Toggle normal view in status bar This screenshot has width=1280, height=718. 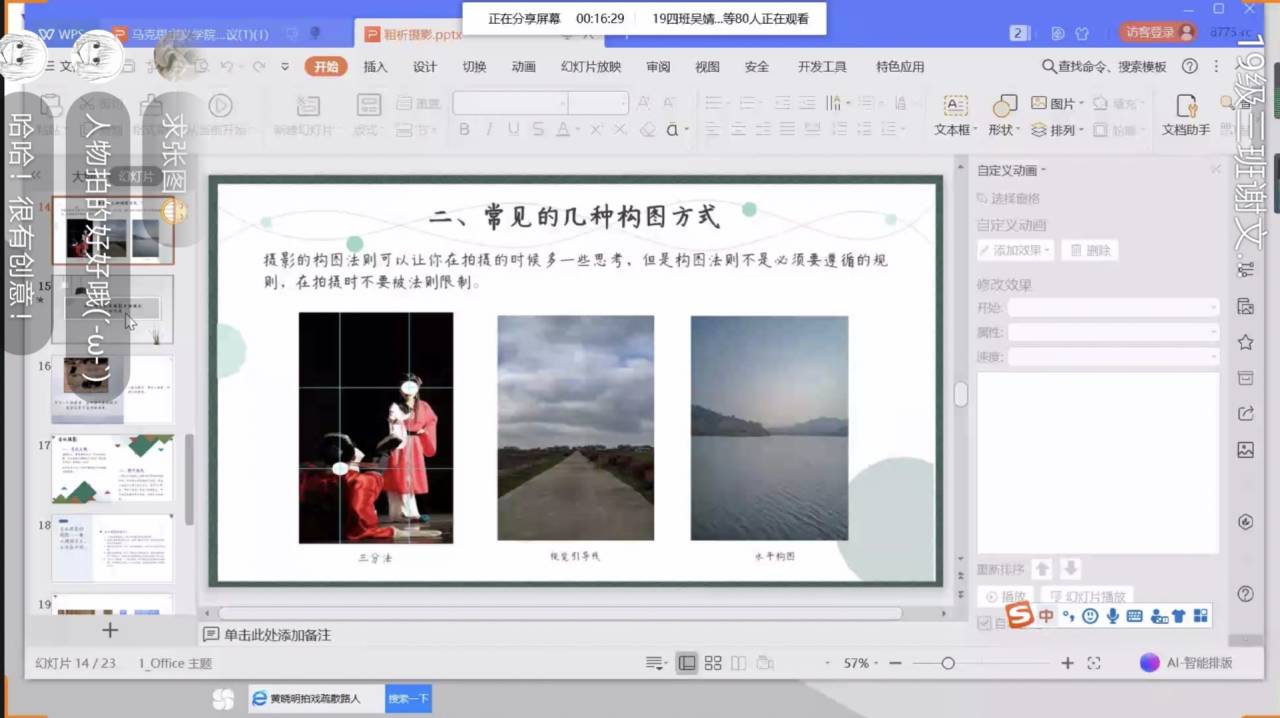[x=687, y=663]
